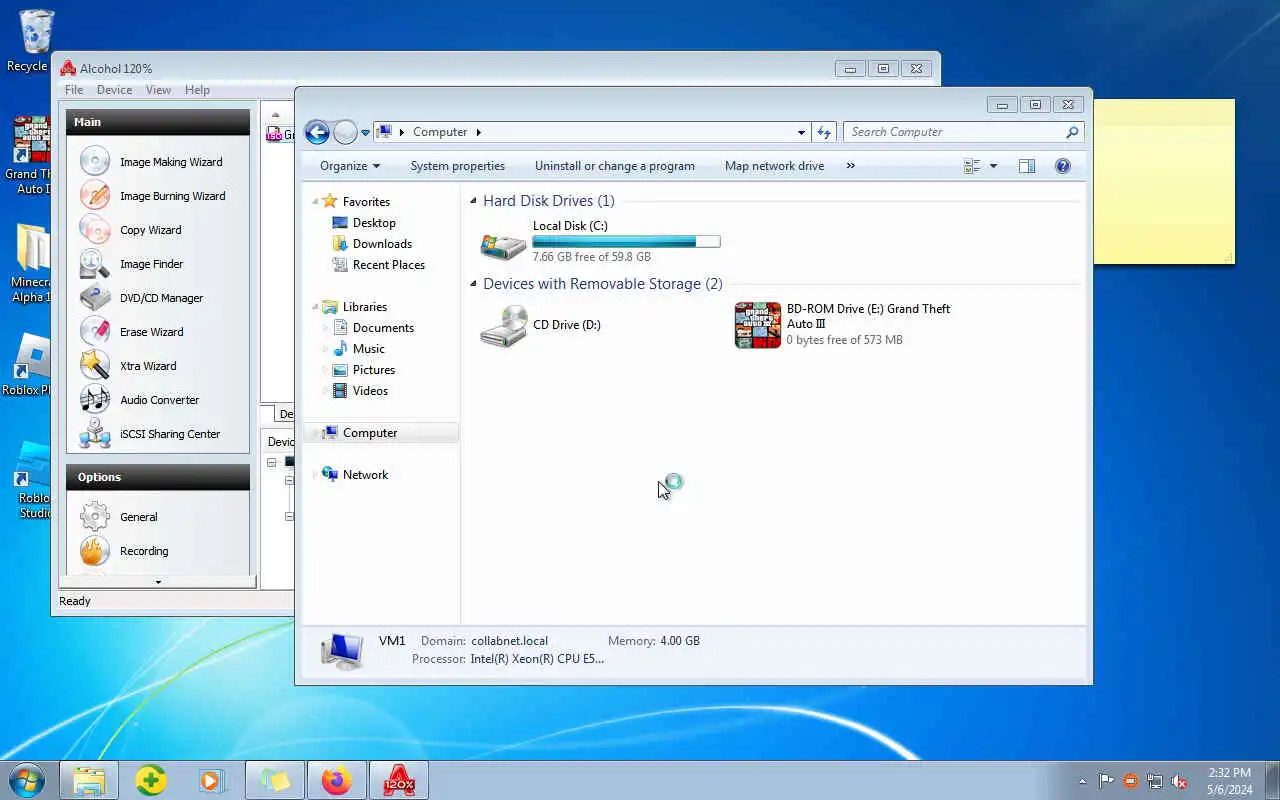Image resolution: width=1280 pixels, height=800 pixels.
Task: Select BD-ROM Drive (E:) Grand Theft Auto III
Action: click(844, 325)
